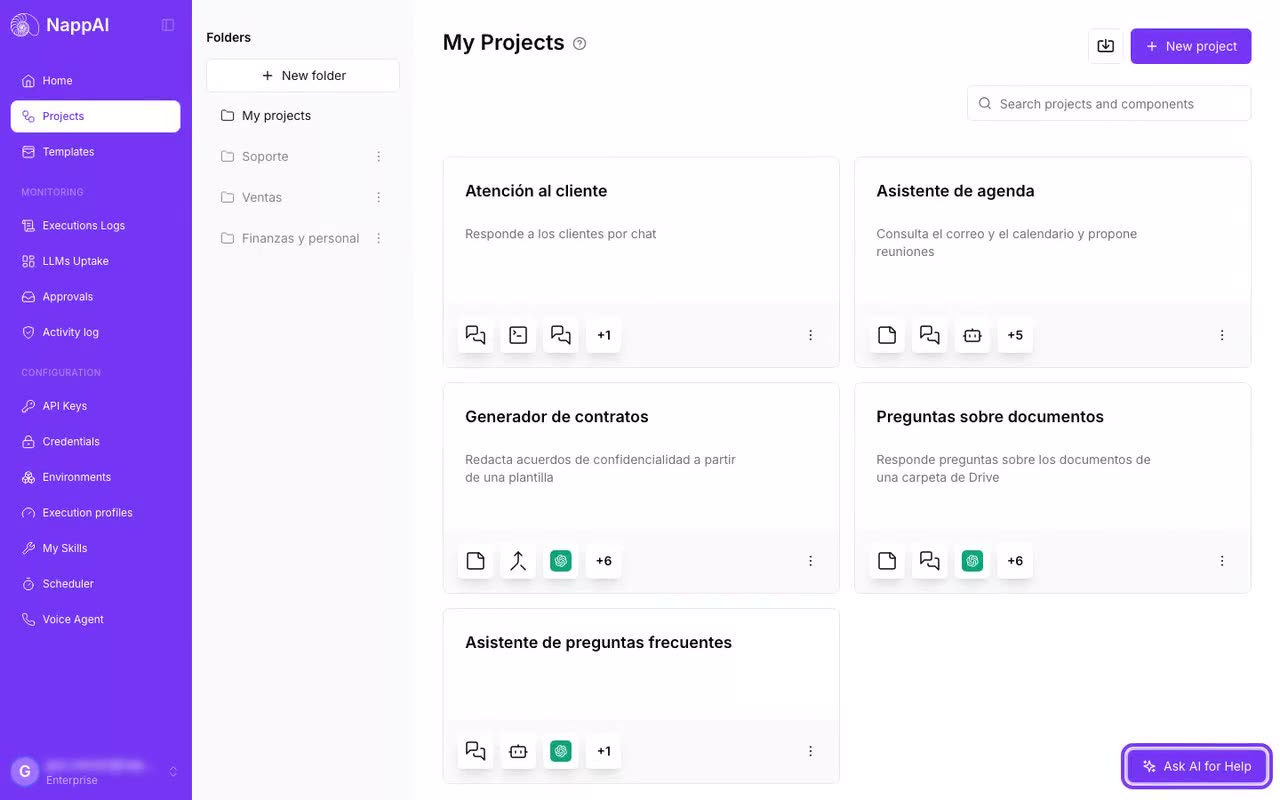Open the Atención al cliente project title

536,191
